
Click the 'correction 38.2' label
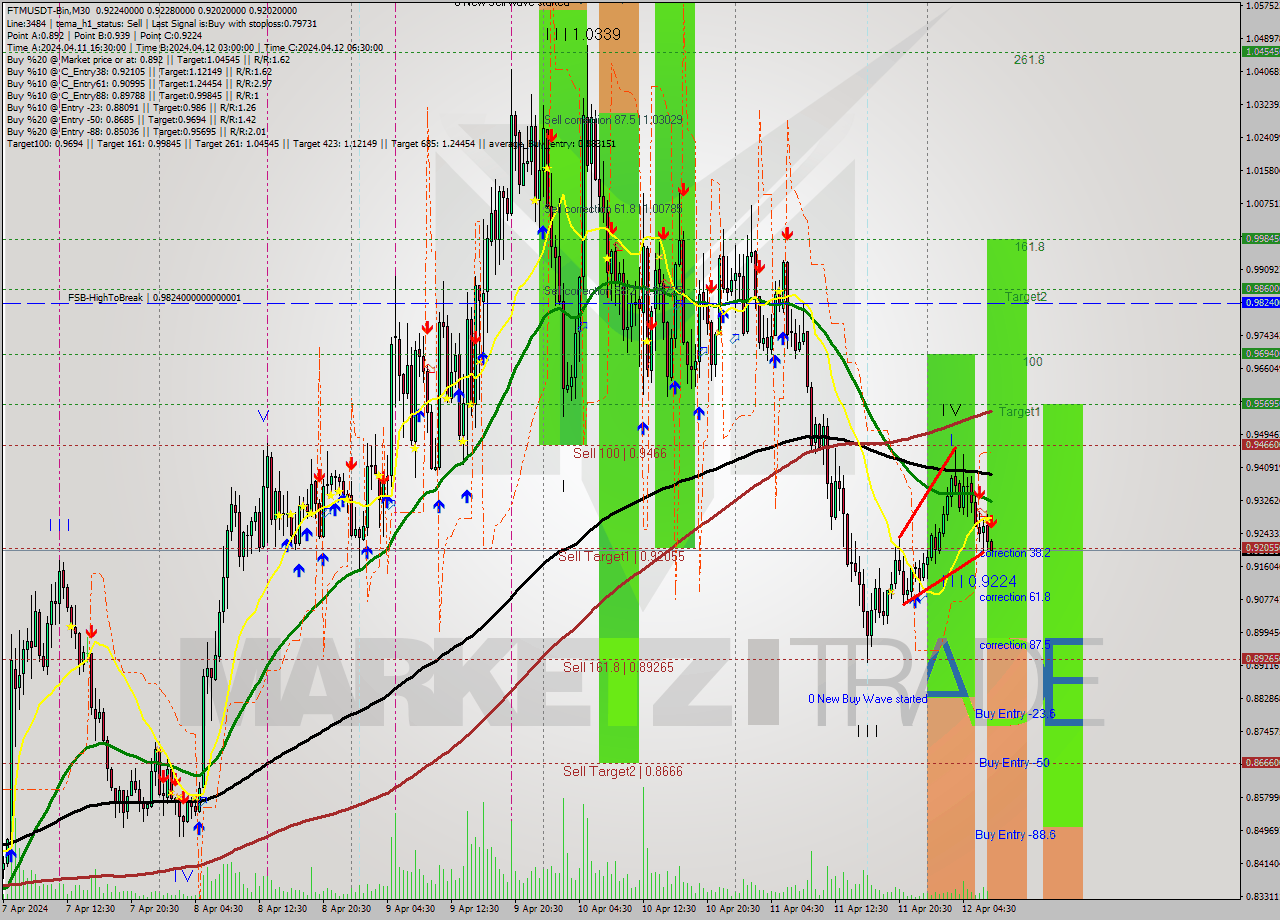pos(1014,553)
